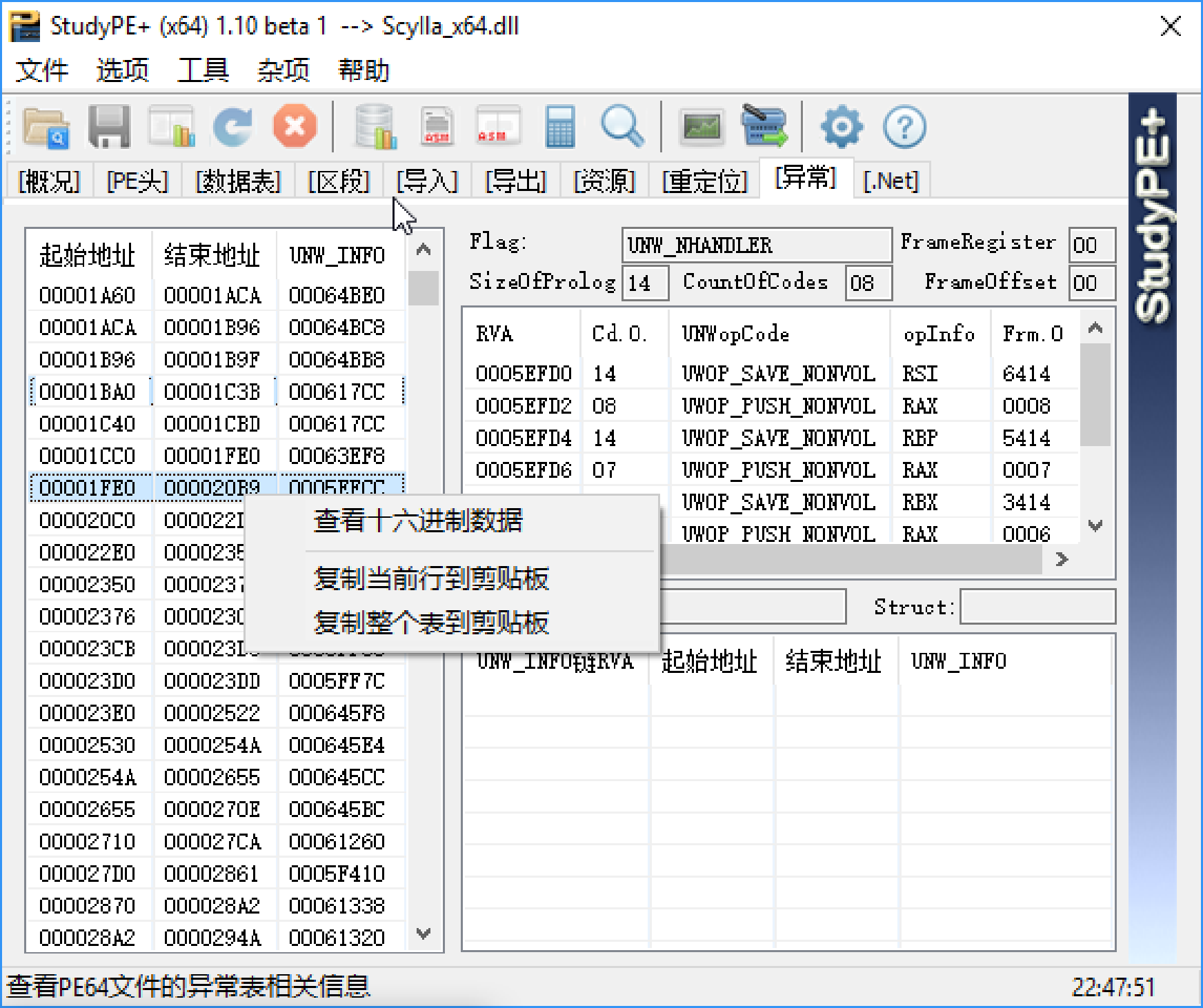Open settings gear icon
Image resolution: width=1203 pixels, height=1008 pixels.
tap(842, 127)
